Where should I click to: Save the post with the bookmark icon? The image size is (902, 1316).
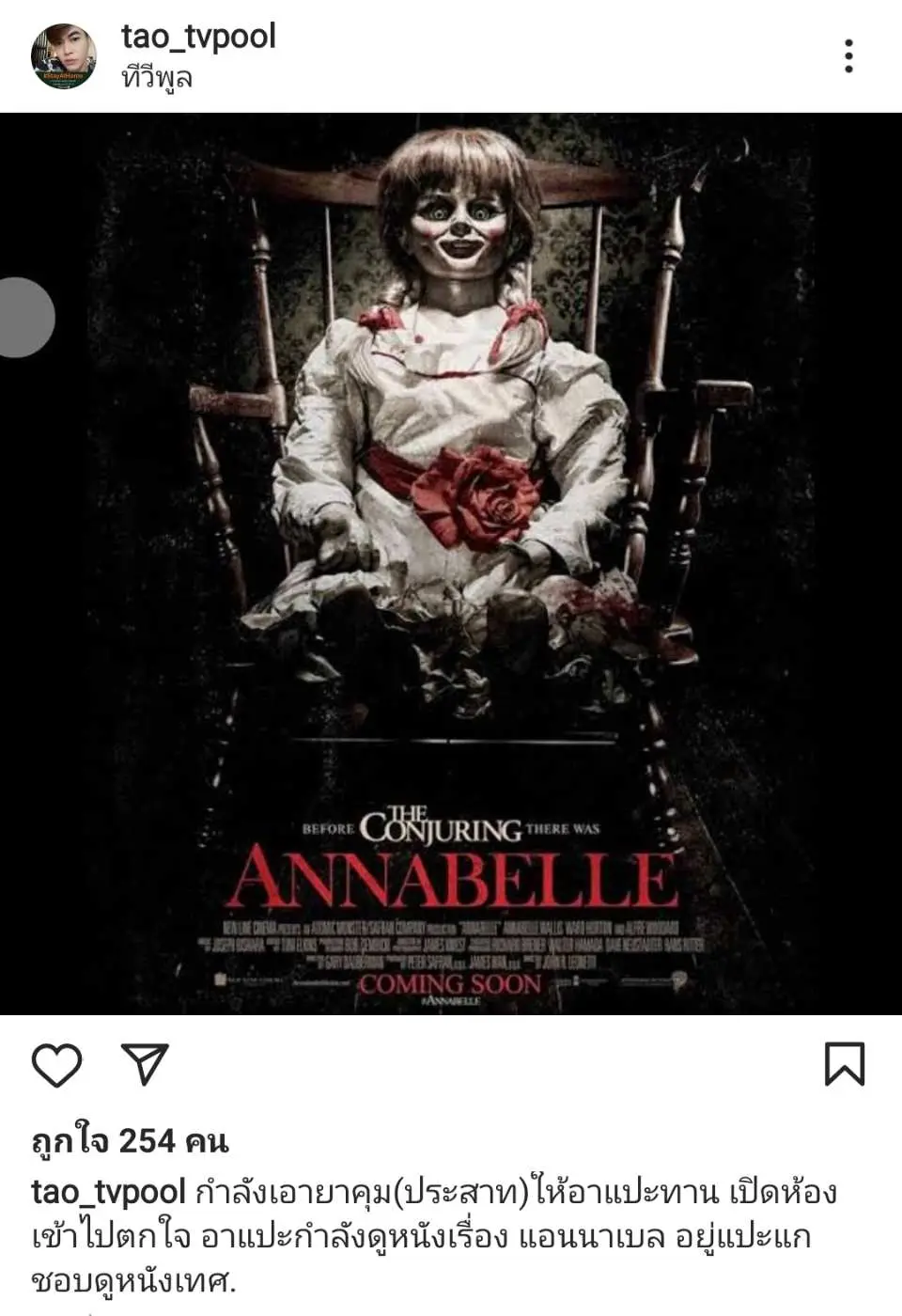[844, 1064]
